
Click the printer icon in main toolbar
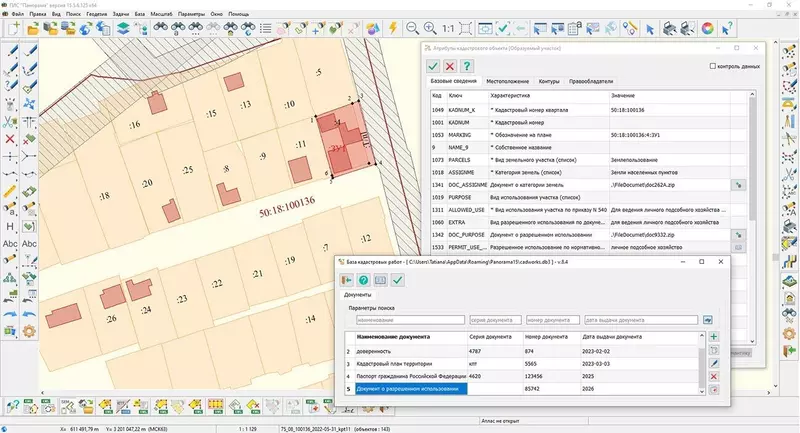point(669,29)
